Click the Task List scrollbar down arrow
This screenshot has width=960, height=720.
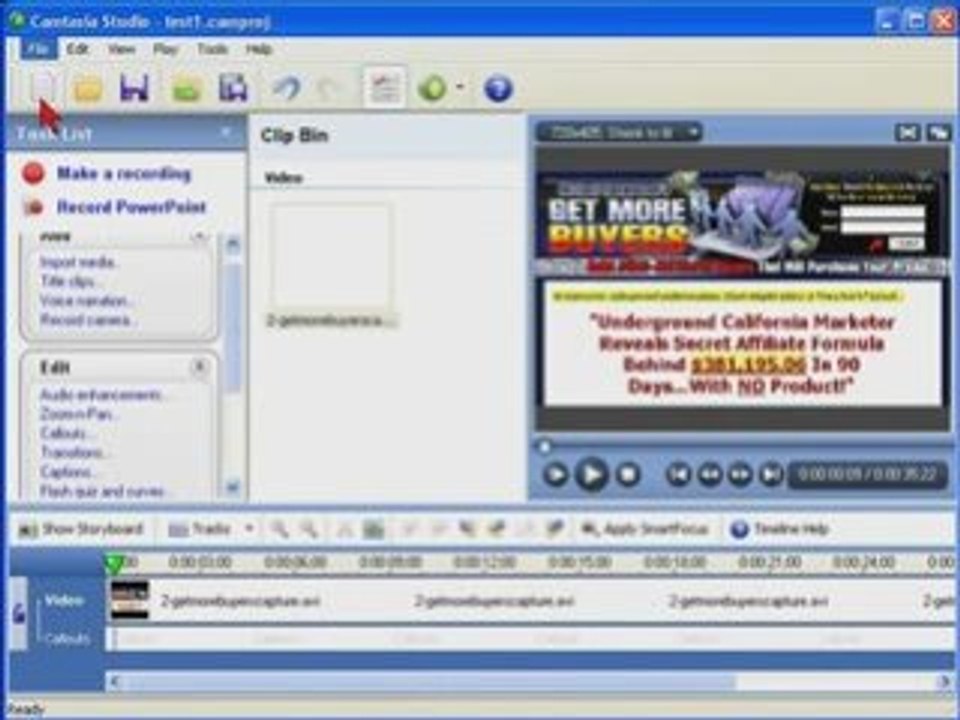click(233, 487)
